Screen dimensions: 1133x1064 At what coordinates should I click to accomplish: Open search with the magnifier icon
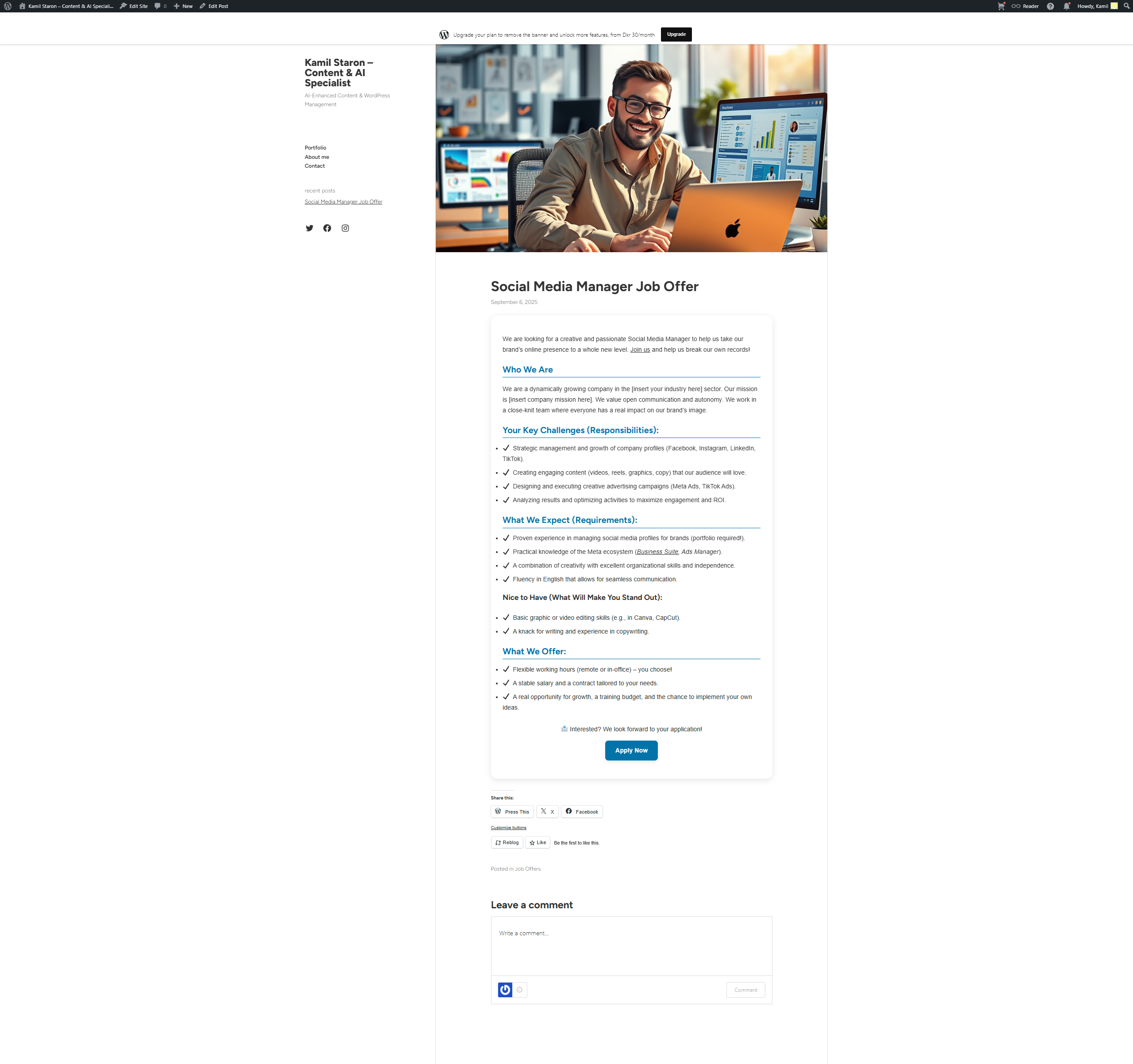1127,6
